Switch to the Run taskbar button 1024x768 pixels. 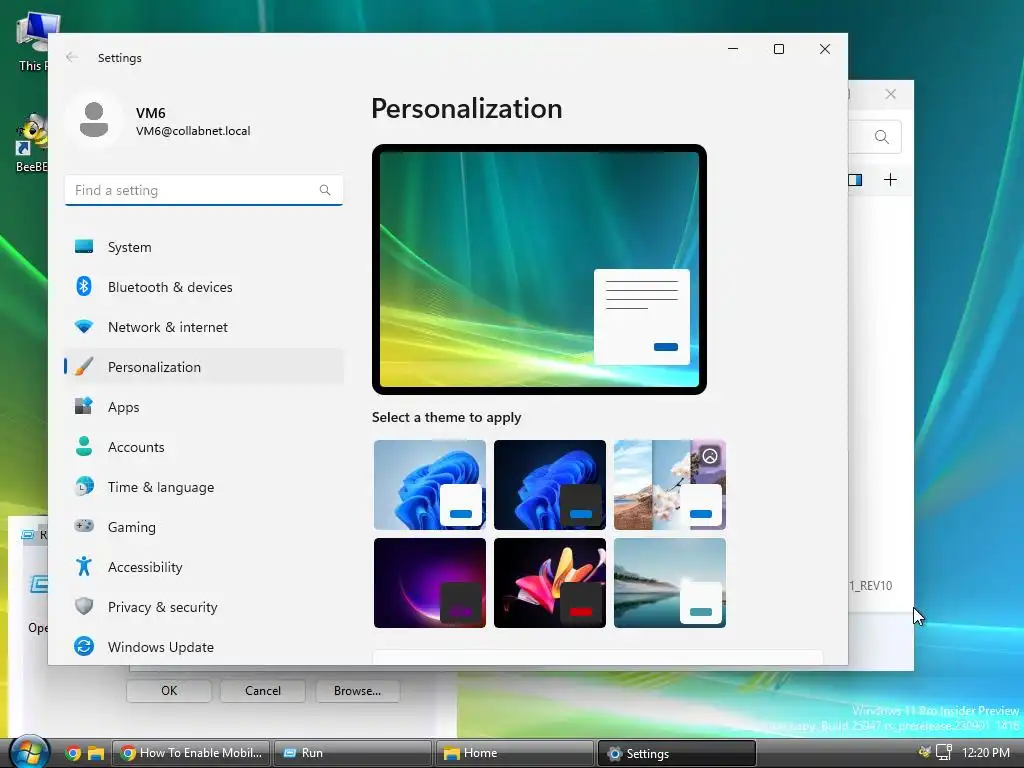[x=353, y=753]
